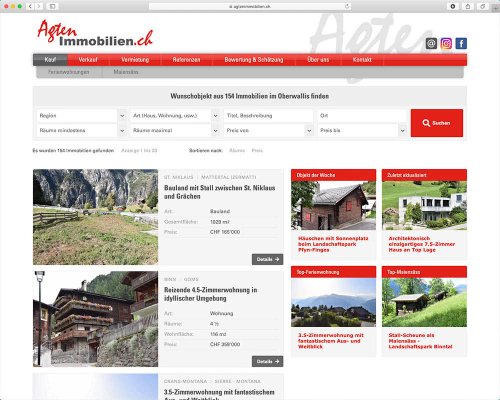This screenshot has width=500, height=400.
Task: Open the Verkauf menu tab
Action: coord(88,60)
